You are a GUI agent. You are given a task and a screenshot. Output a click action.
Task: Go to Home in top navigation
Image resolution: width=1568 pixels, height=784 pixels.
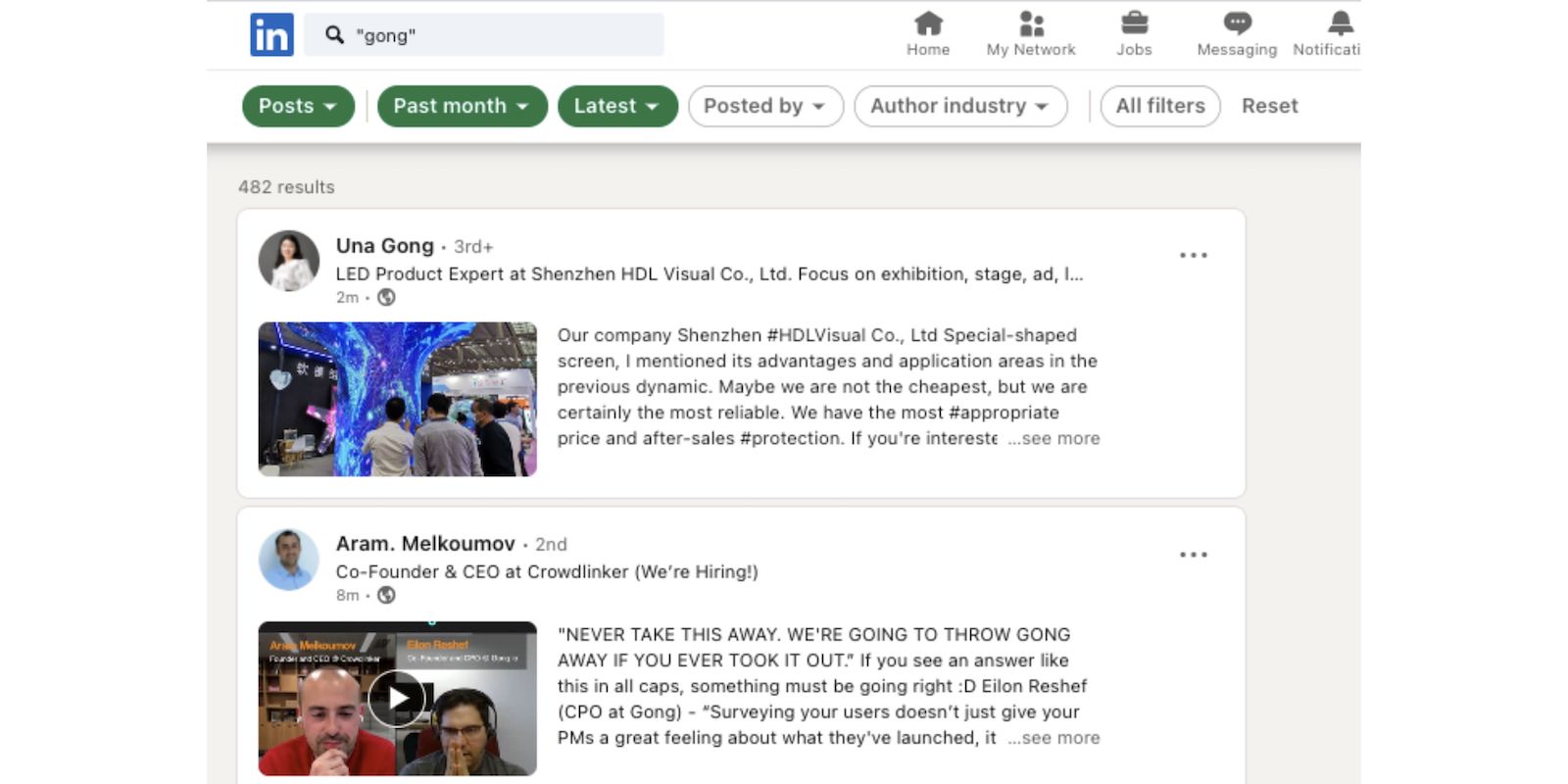(x=927, y=34)
